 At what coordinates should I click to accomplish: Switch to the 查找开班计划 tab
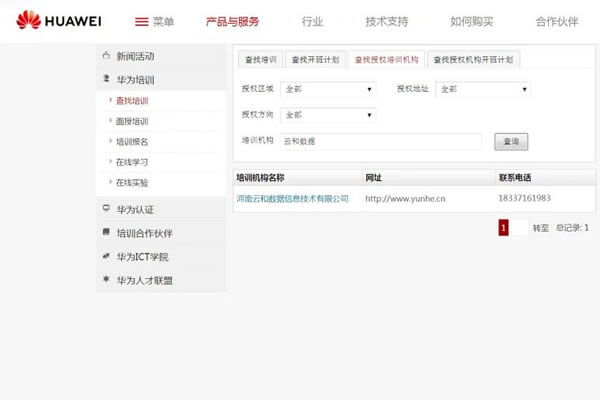tap(316, 59)
